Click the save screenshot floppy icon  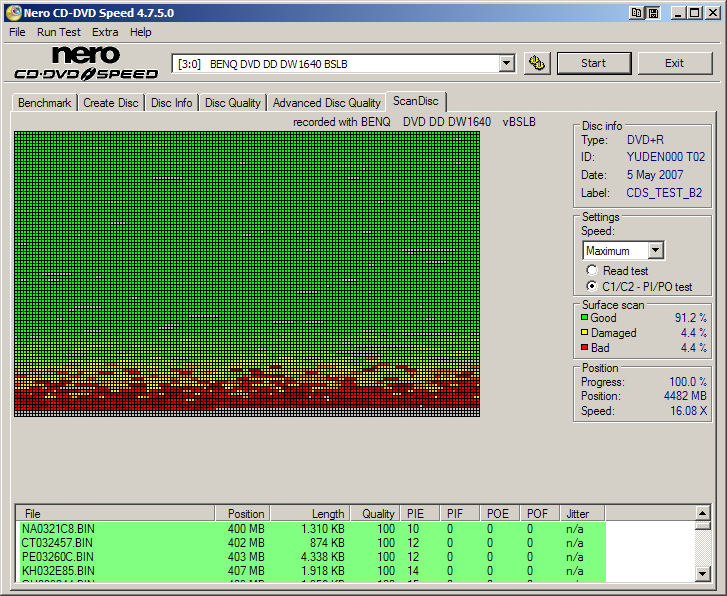(653, 13)
